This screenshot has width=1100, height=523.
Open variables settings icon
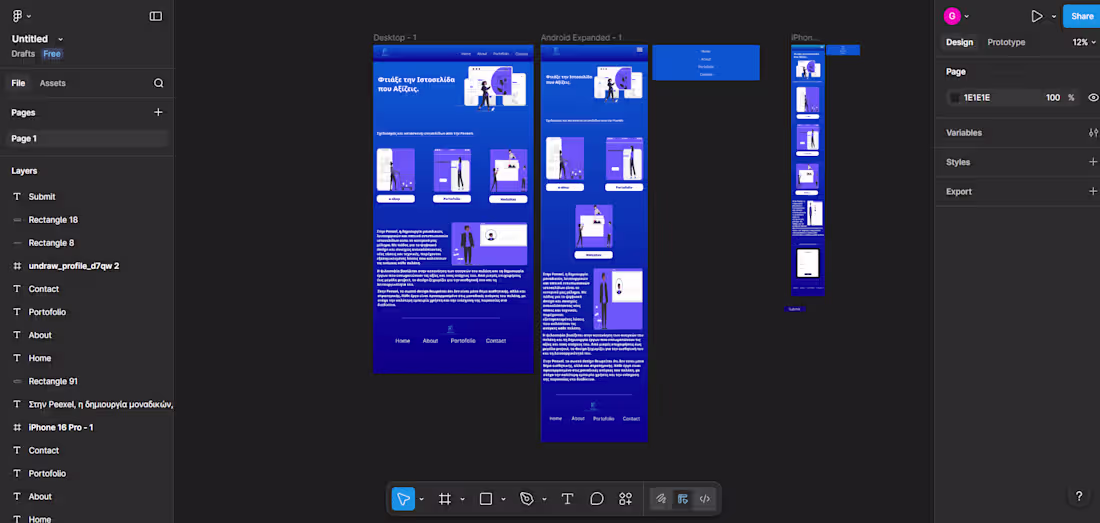[1093, 133]
